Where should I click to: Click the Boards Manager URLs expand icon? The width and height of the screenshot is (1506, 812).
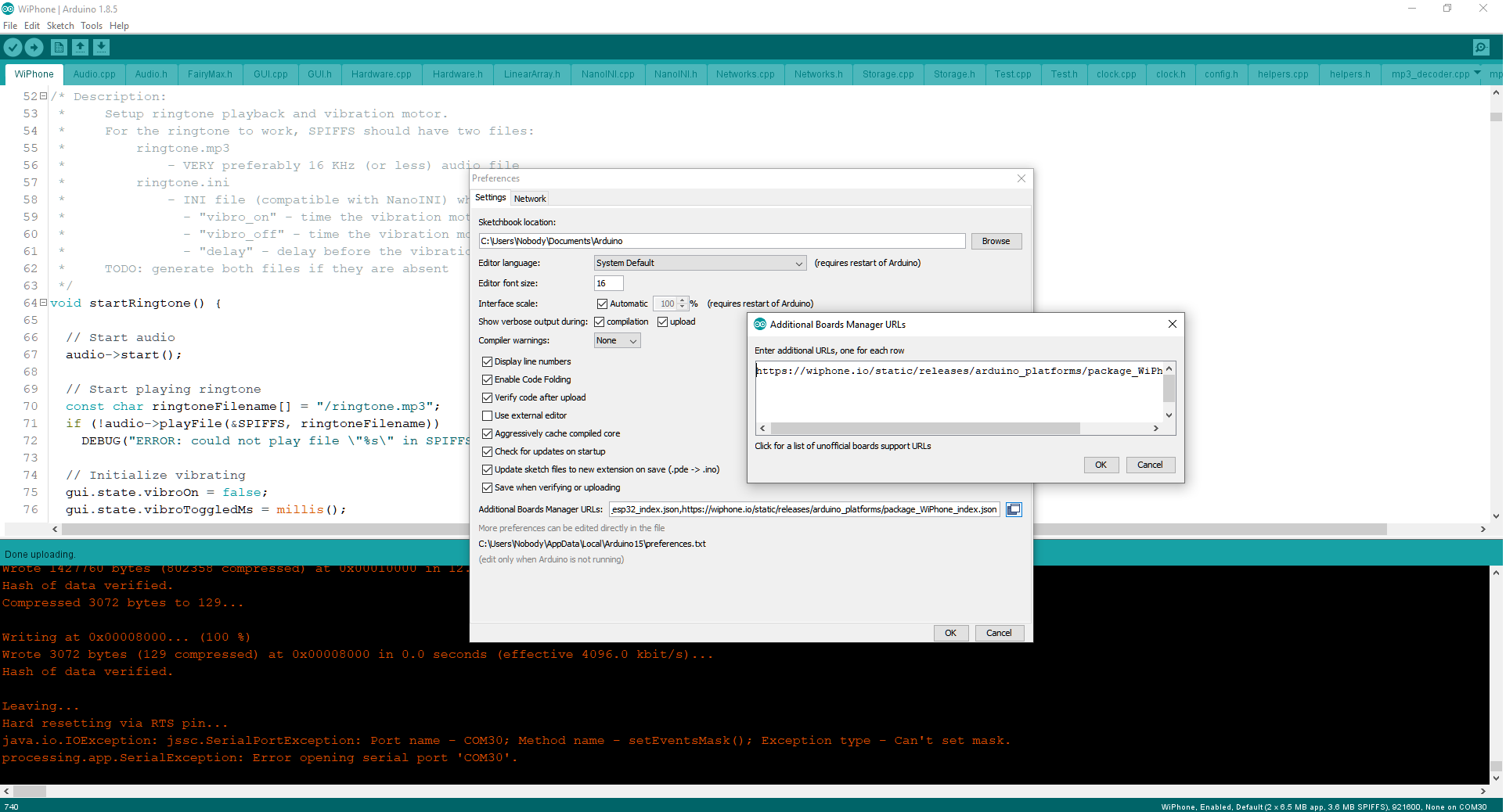1013,509
